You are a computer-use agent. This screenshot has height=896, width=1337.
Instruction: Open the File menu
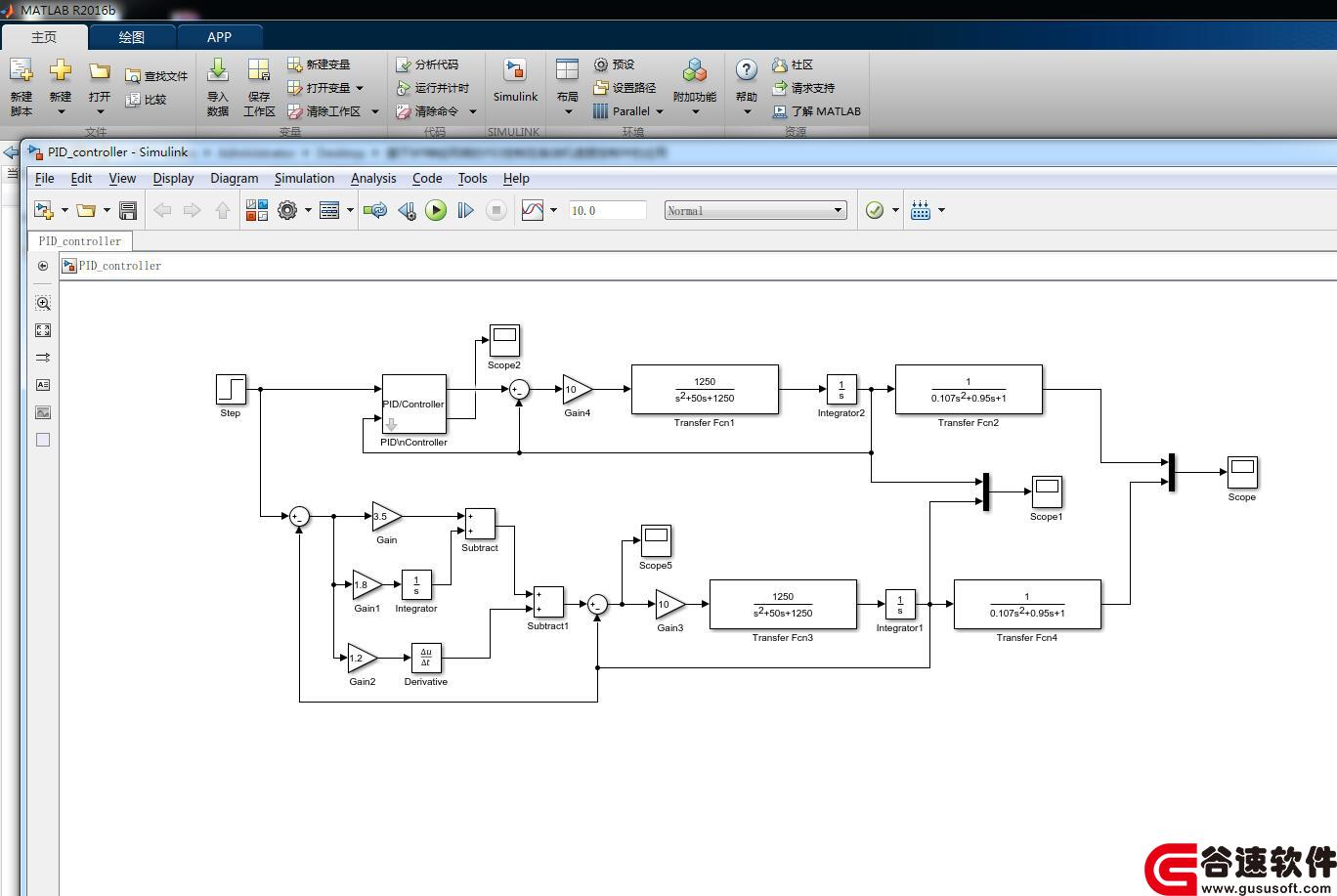point(45,178)
